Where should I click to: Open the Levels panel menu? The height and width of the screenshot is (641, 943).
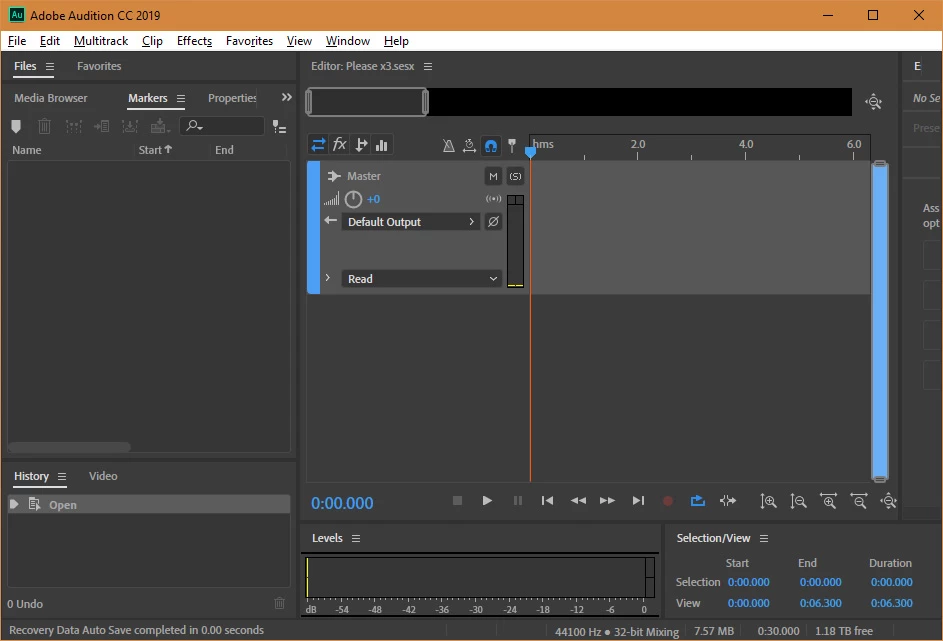pos(356,538)
